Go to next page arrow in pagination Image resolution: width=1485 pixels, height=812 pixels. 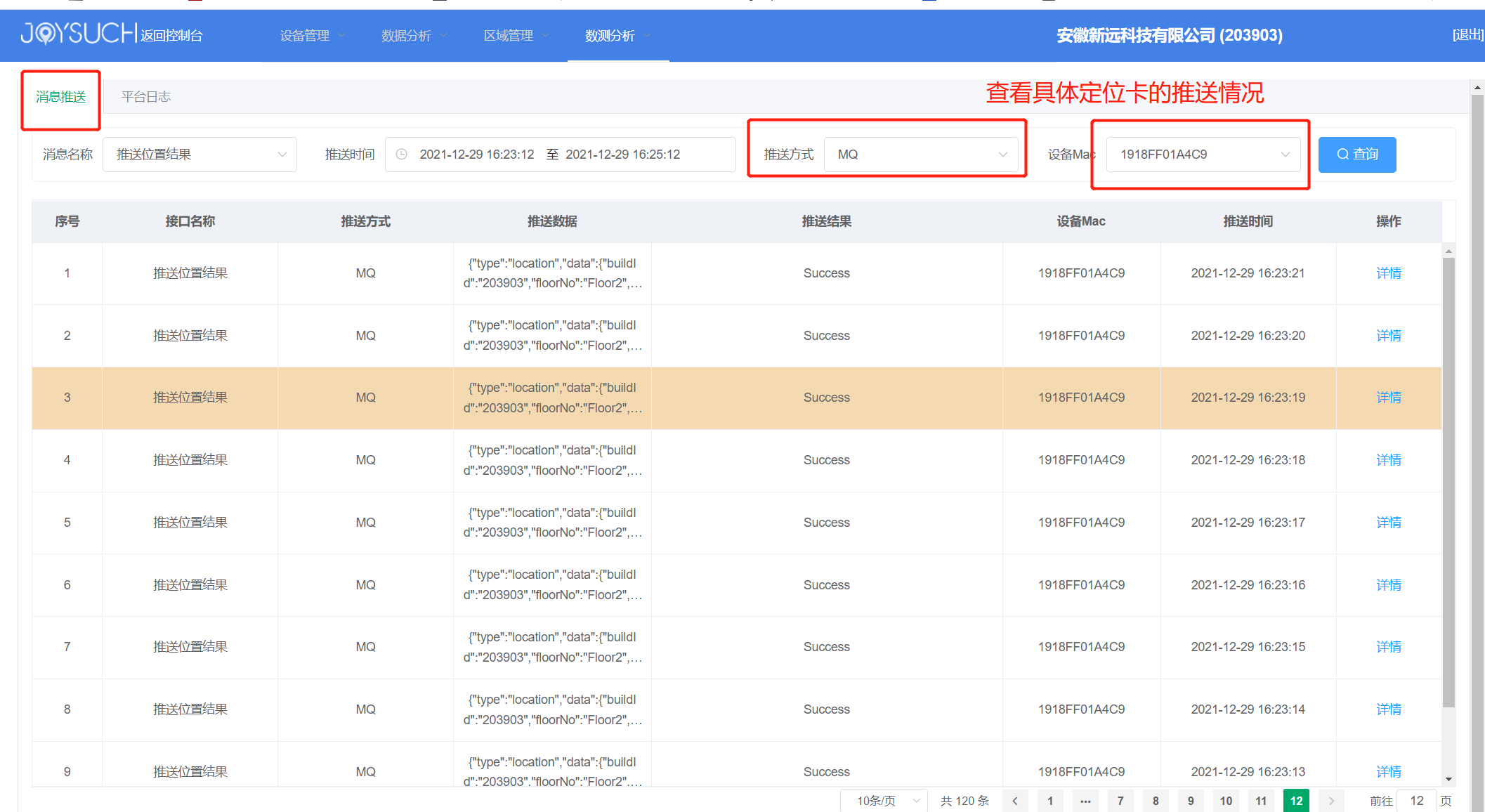pos(1330,801)
